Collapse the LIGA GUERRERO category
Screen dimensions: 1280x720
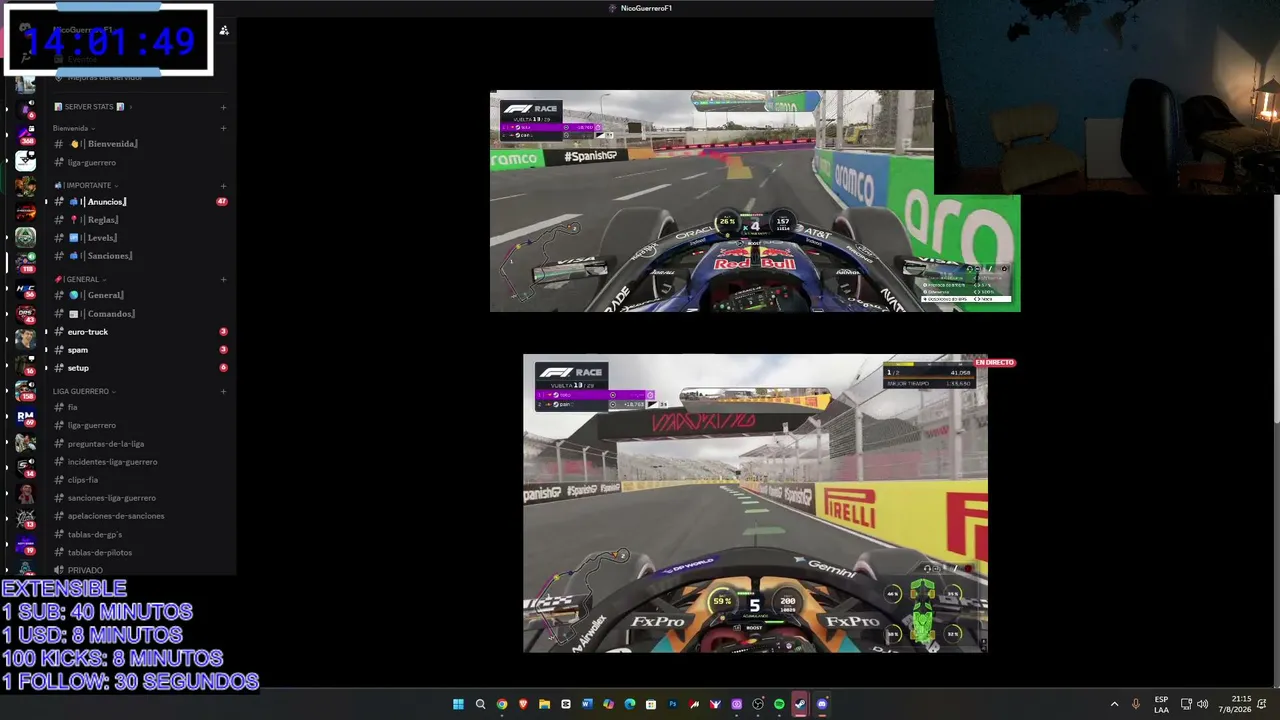pyautogui.click(x=84, y=391)
